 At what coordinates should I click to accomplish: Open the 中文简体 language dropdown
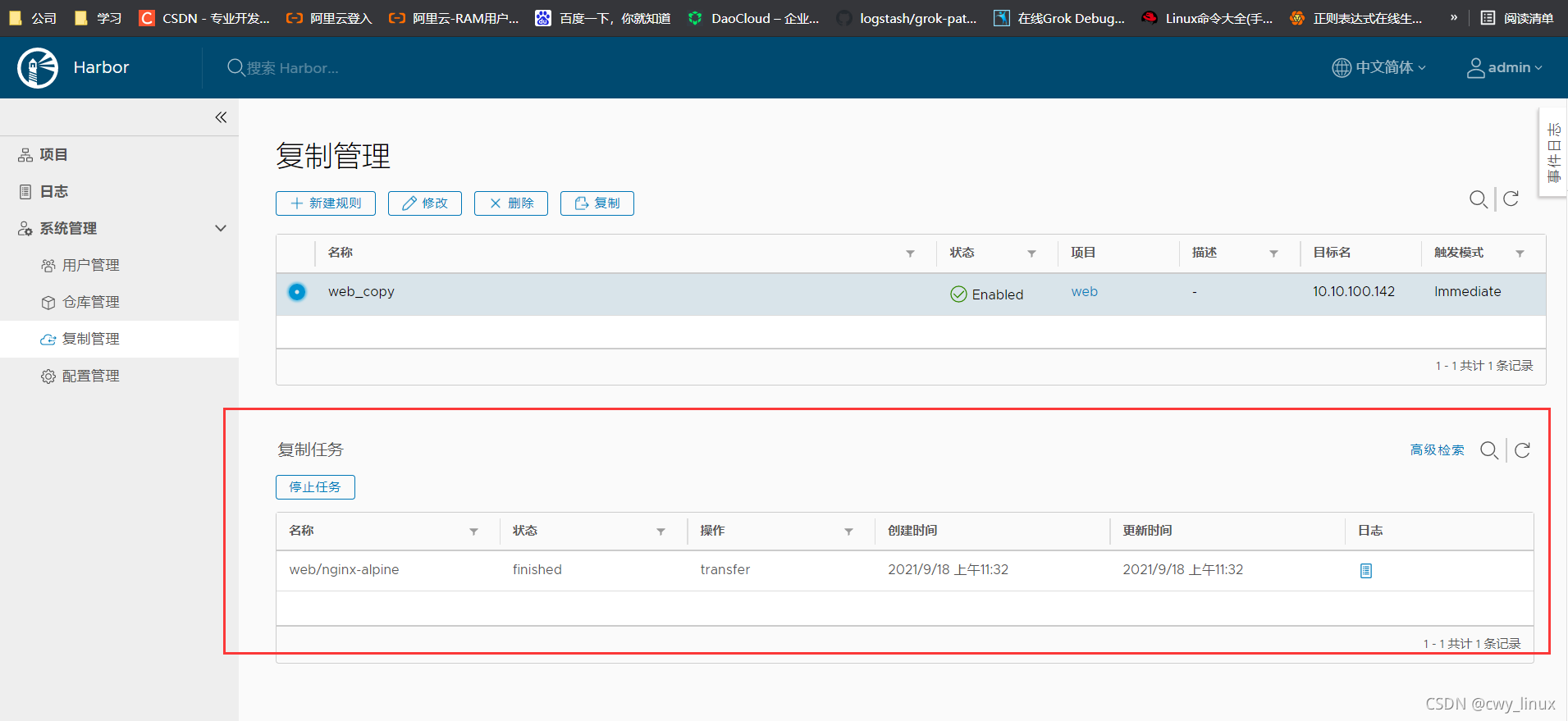[1378, 67]
